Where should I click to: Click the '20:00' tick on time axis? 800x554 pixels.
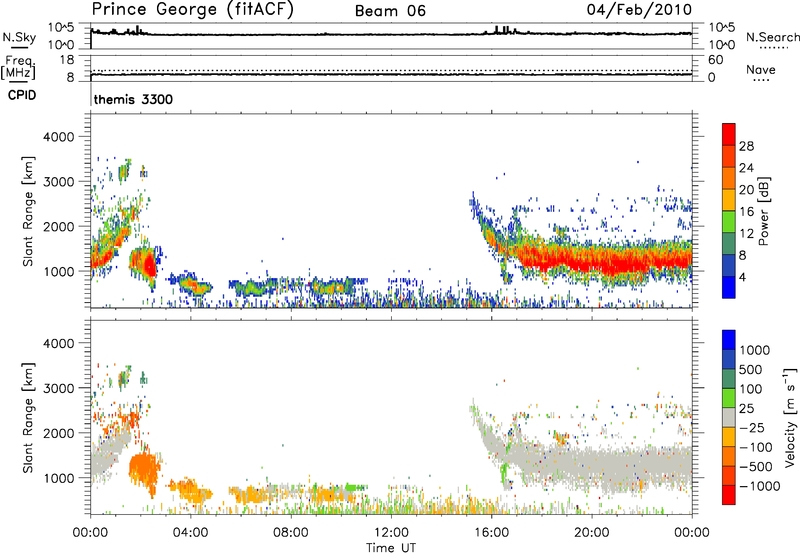click(x=591, y=533)
